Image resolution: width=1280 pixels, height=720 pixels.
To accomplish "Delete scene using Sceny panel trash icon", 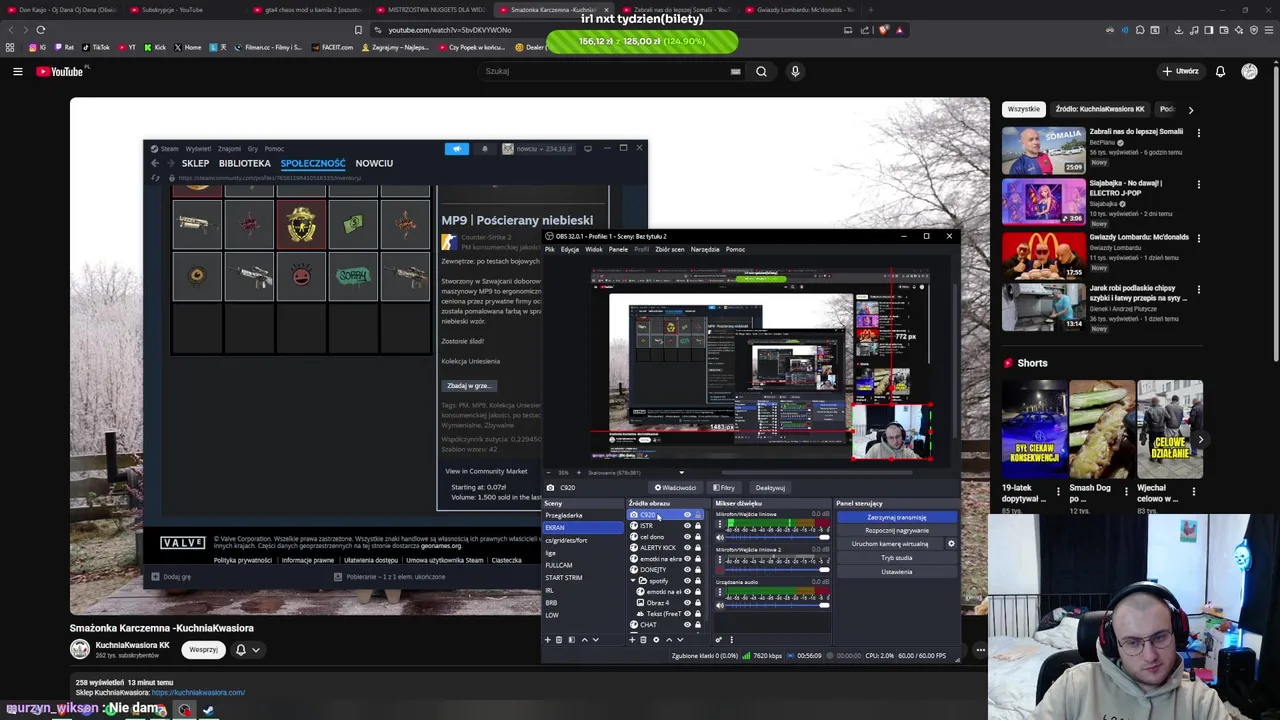I will (x=559, y=640).
